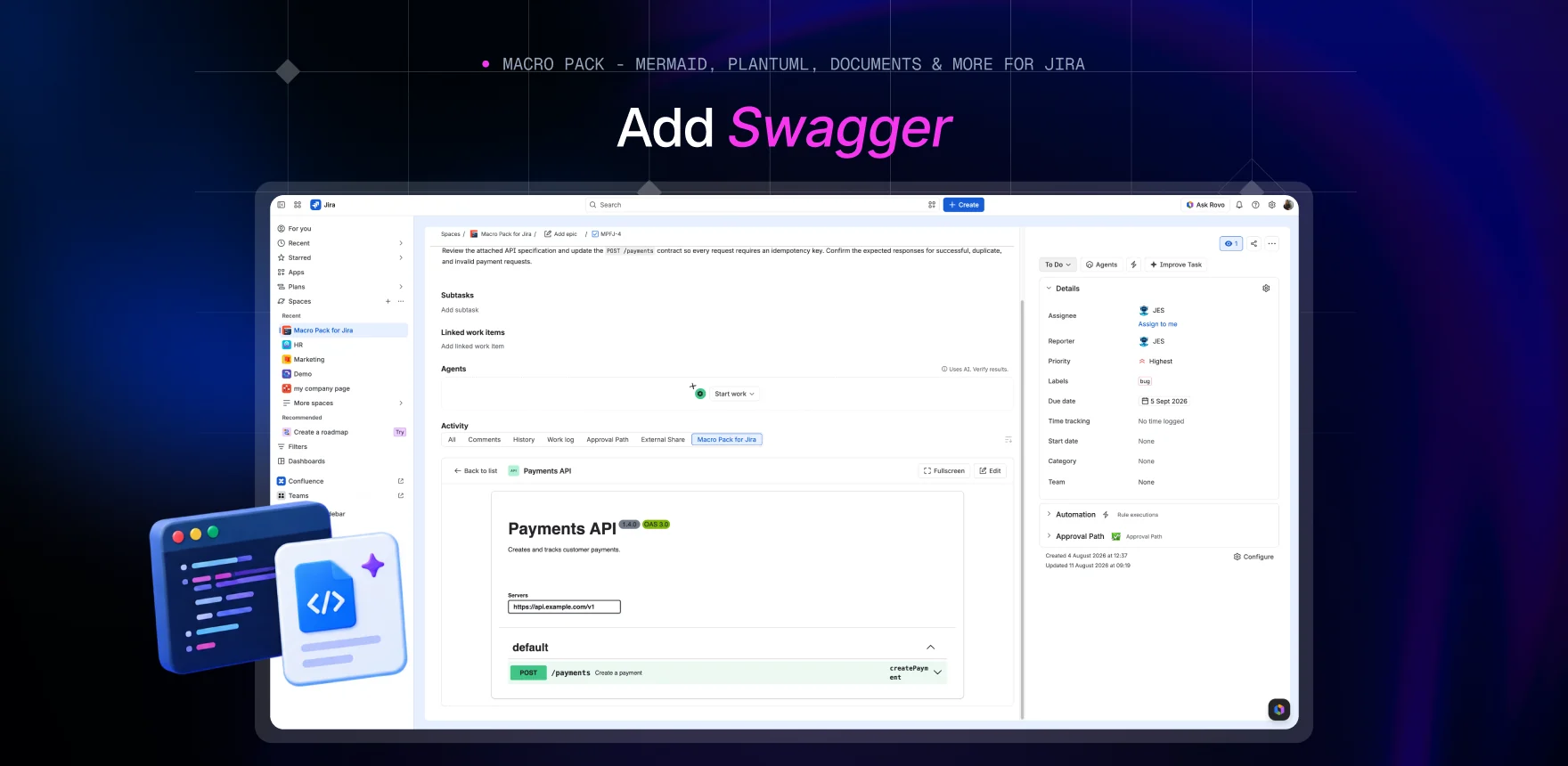
Task: Click the Edit button for Payments API
Action: pyautogui.click(x=990, y=471)
